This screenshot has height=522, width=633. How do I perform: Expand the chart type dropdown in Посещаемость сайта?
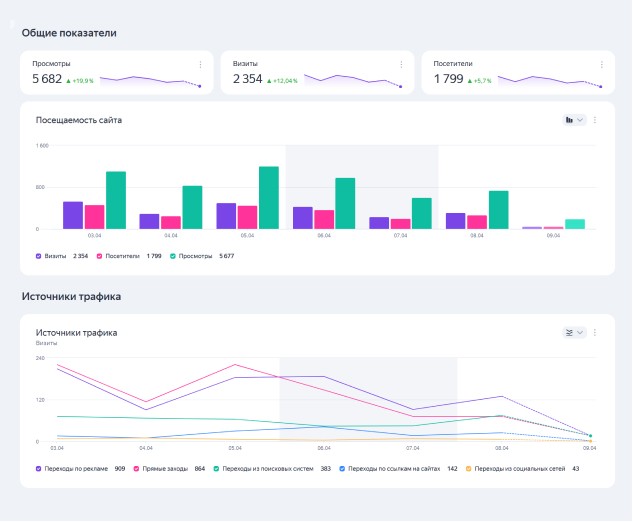point(580,120)
